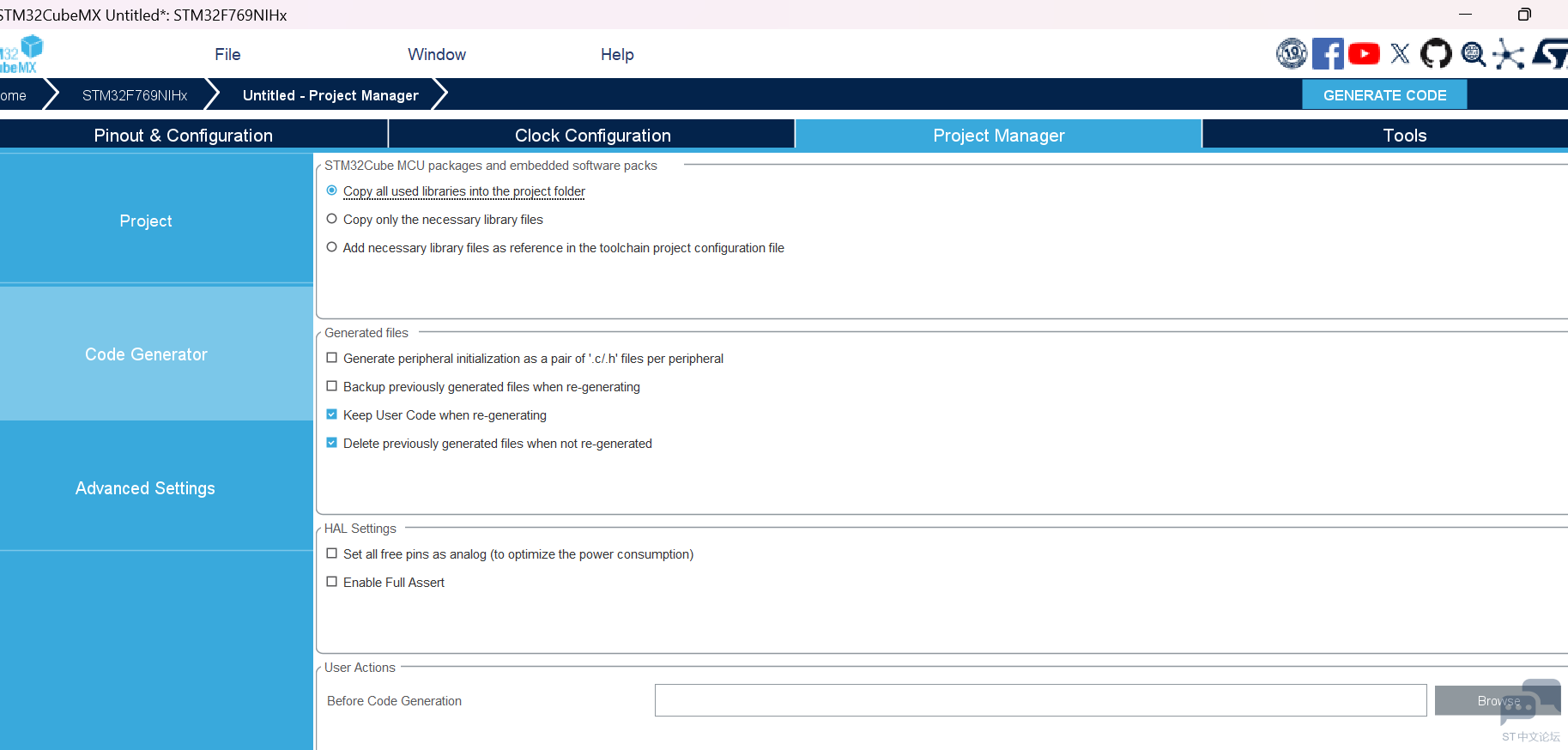1568x750 pixels.
Task: Open the File menu
Action: tap(227, 54)
